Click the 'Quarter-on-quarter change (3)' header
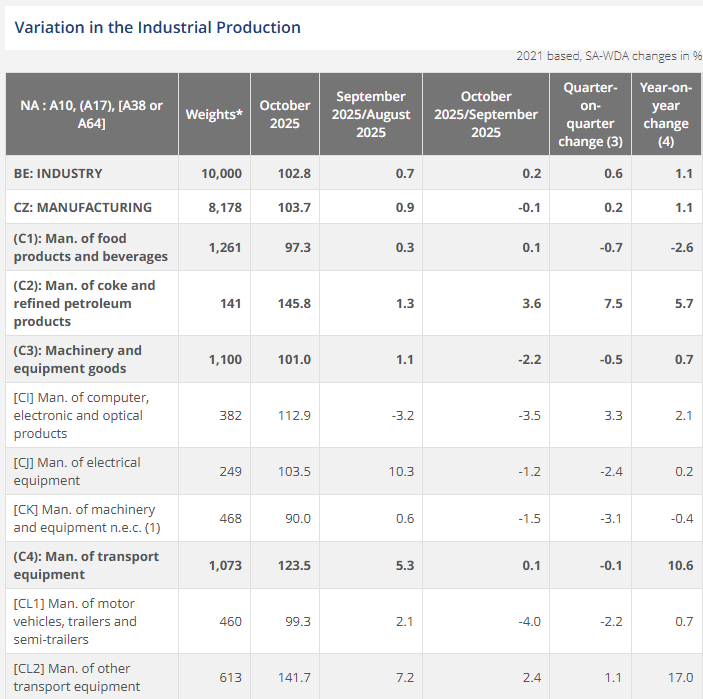Screen dimensions: 703x699 tap(590, 114)
